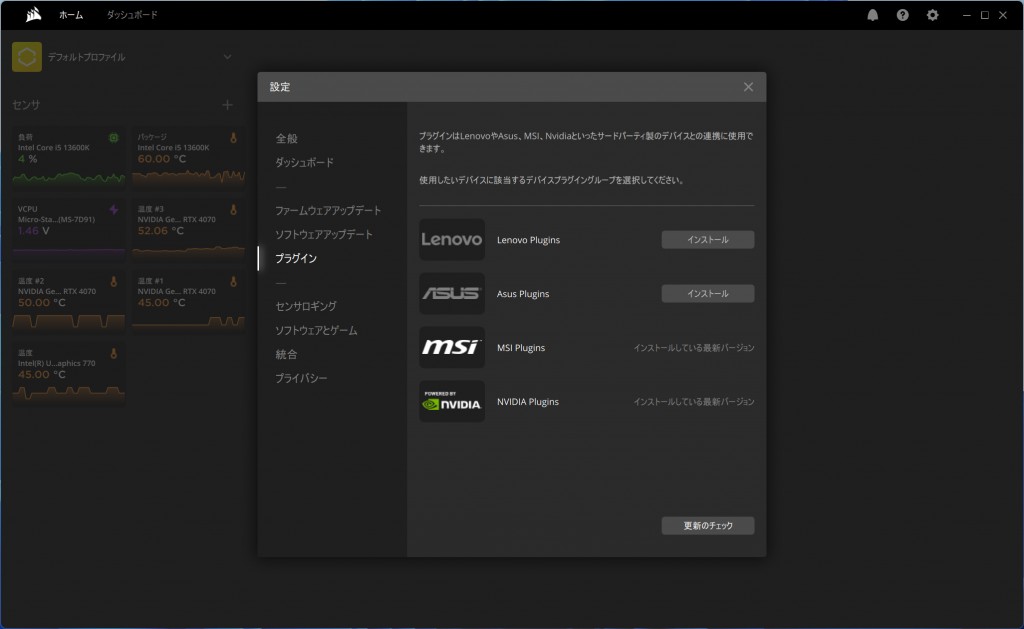Click the MSI plugin logo

click(452, 347)
